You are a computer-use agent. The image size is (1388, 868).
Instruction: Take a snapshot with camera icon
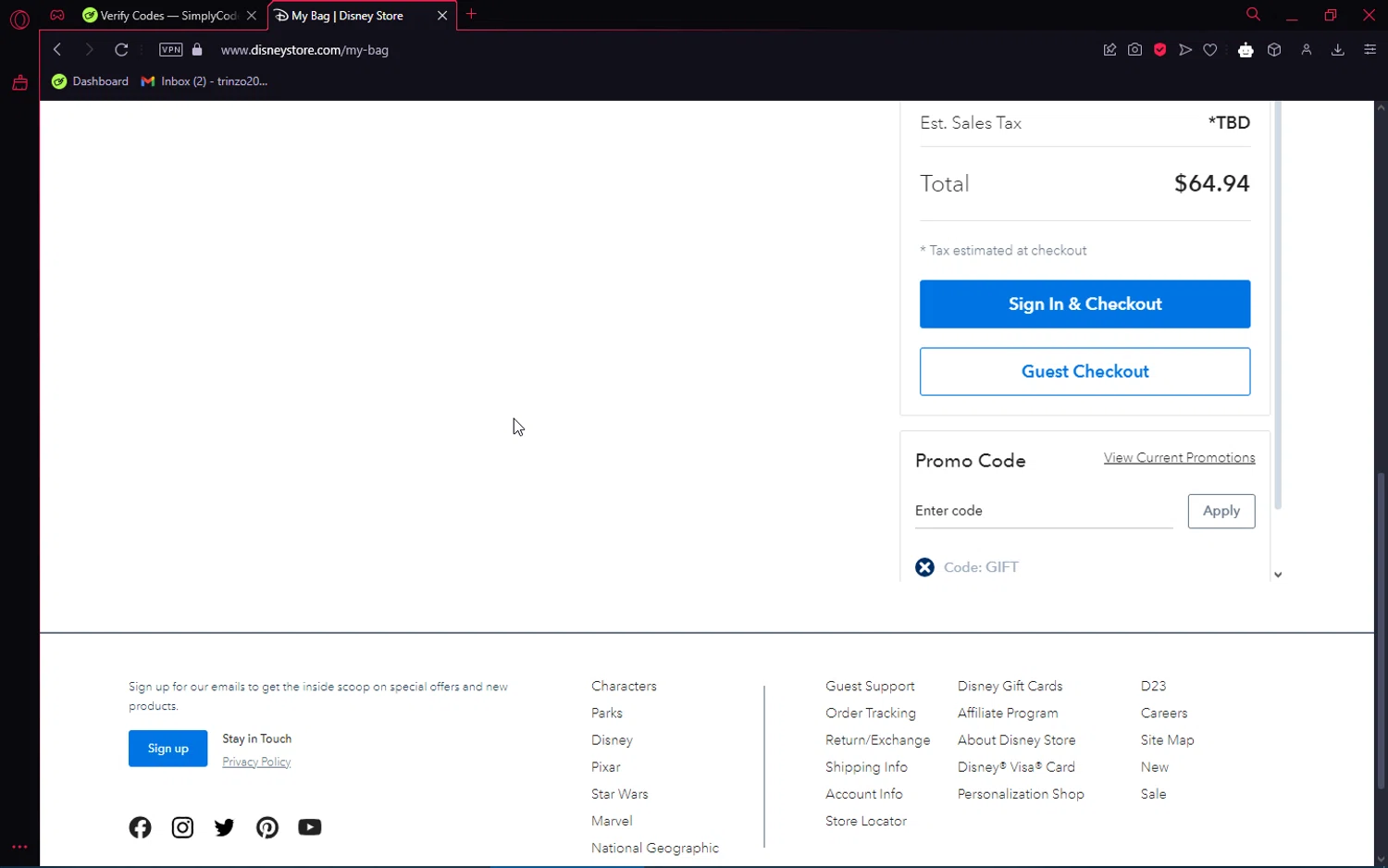1134,50
